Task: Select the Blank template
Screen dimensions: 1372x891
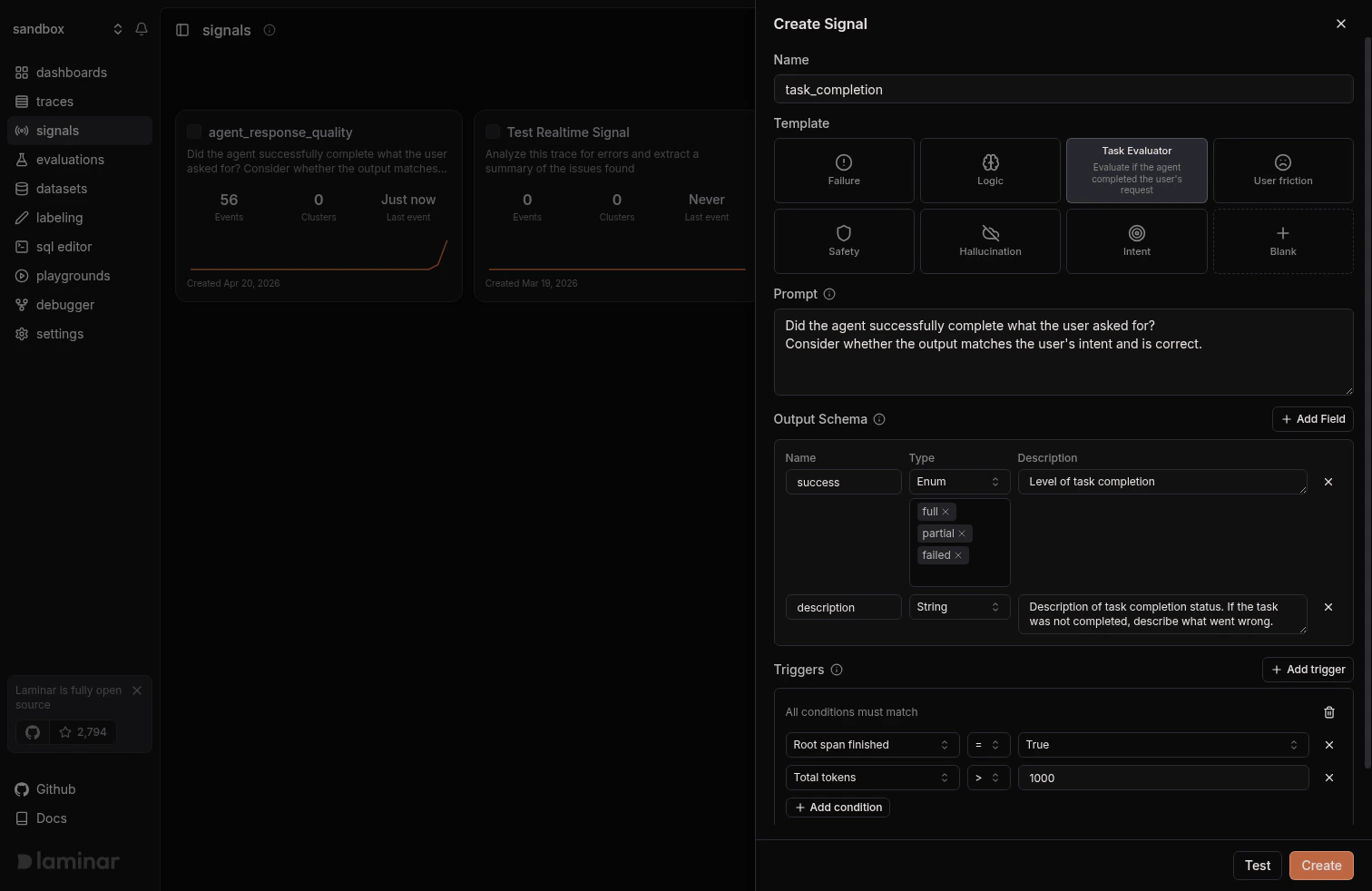Action: click(1282, 240)
